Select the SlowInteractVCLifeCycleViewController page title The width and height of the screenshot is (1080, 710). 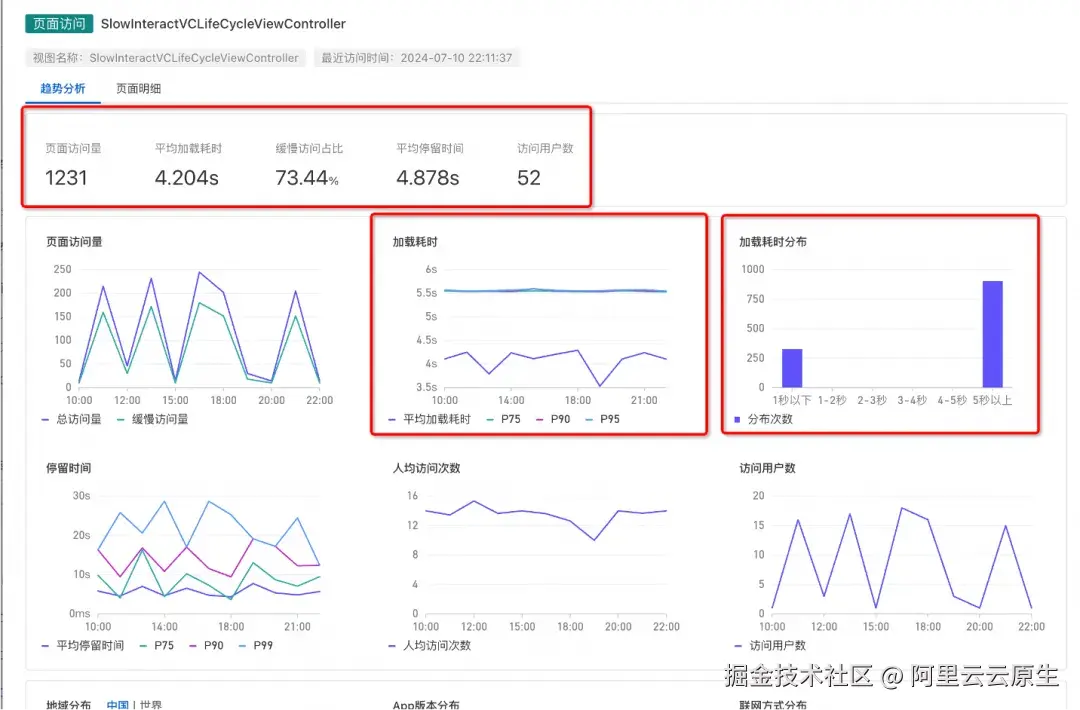(x=223, y=23)
